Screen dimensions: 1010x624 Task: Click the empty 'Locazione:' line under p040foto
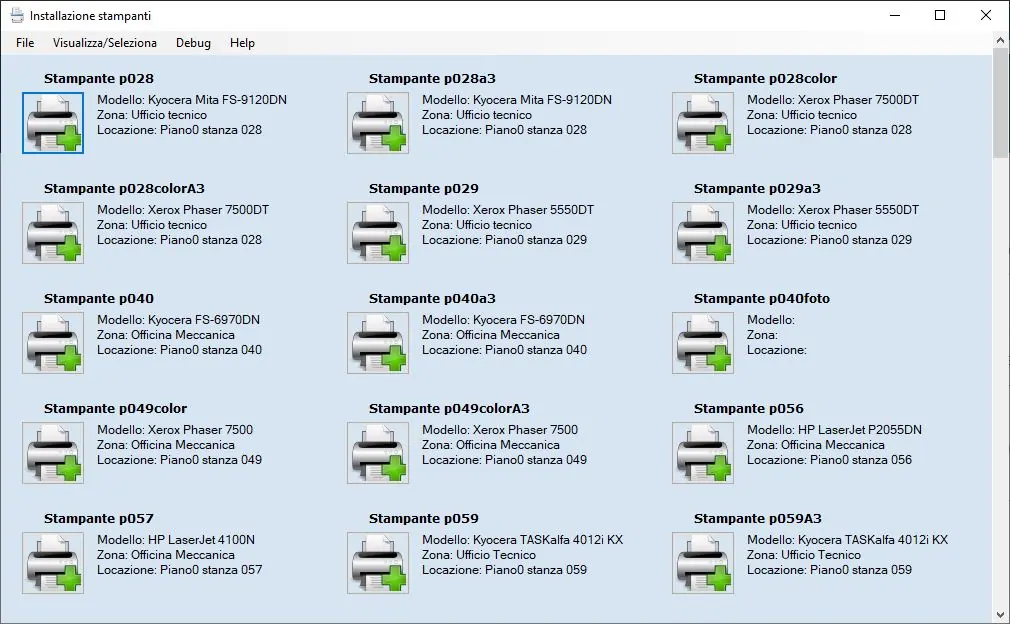(777, 350)
